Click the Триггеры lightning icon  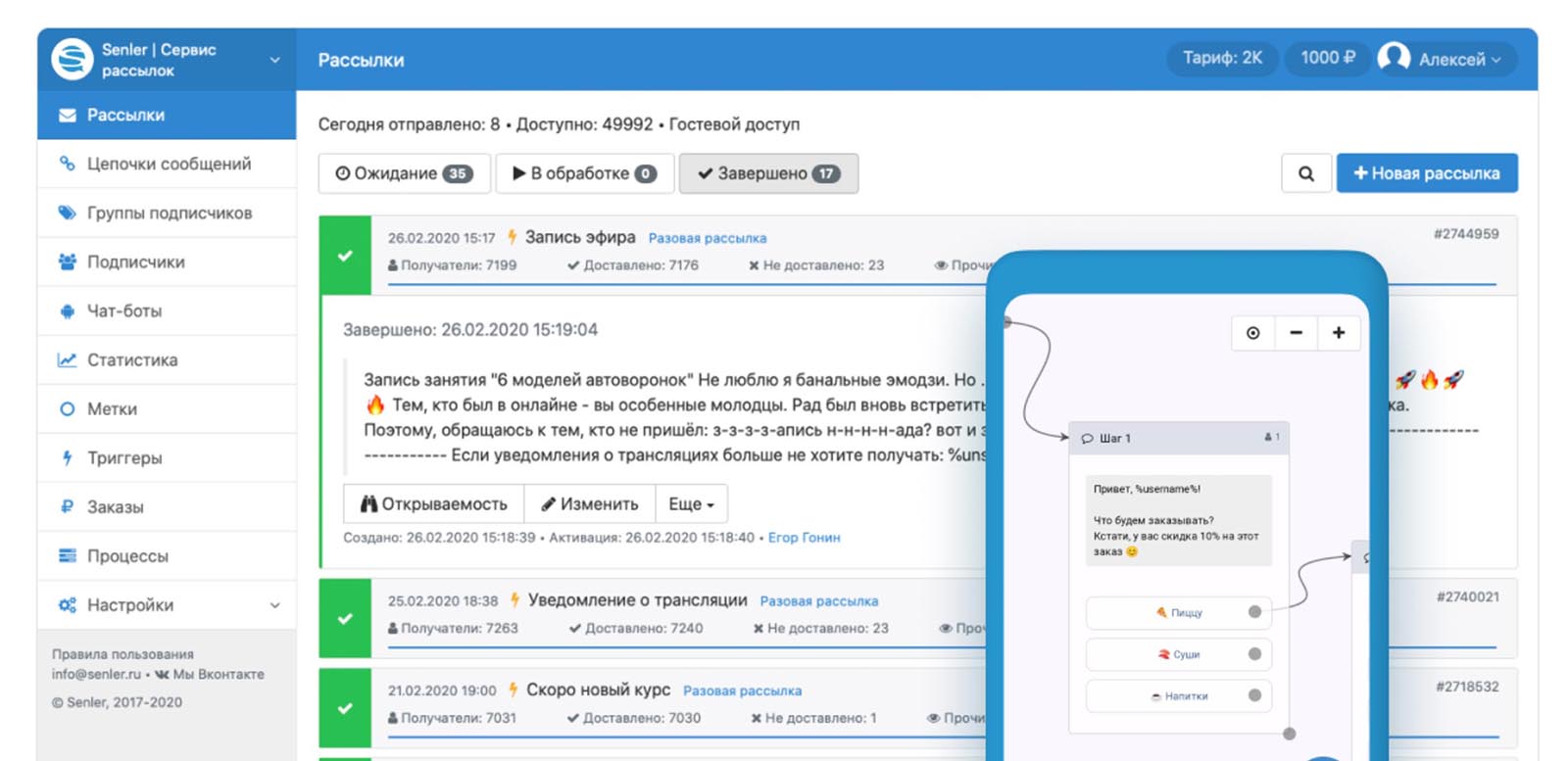tap(67, 457)
